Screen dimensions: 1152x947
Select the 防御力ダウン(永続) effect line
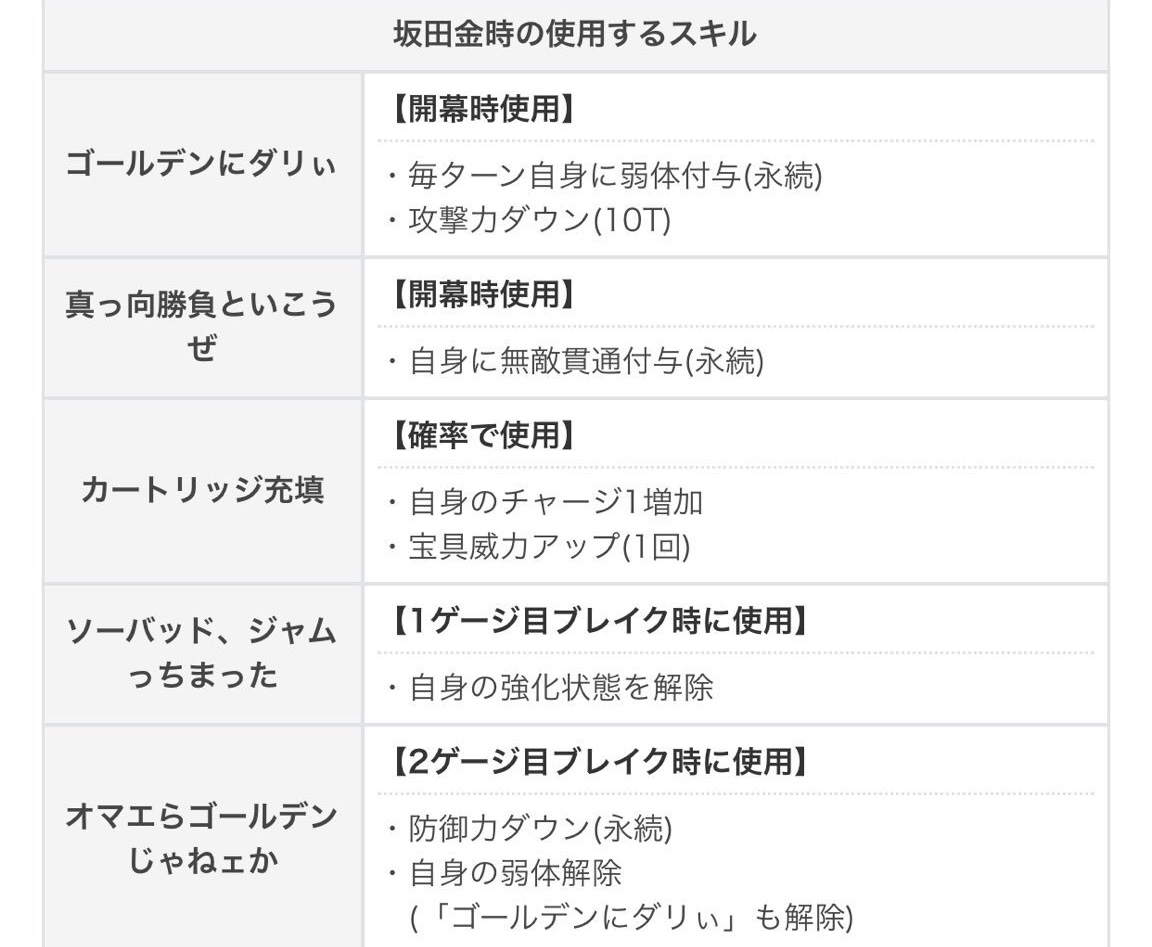tap(530, 829)
